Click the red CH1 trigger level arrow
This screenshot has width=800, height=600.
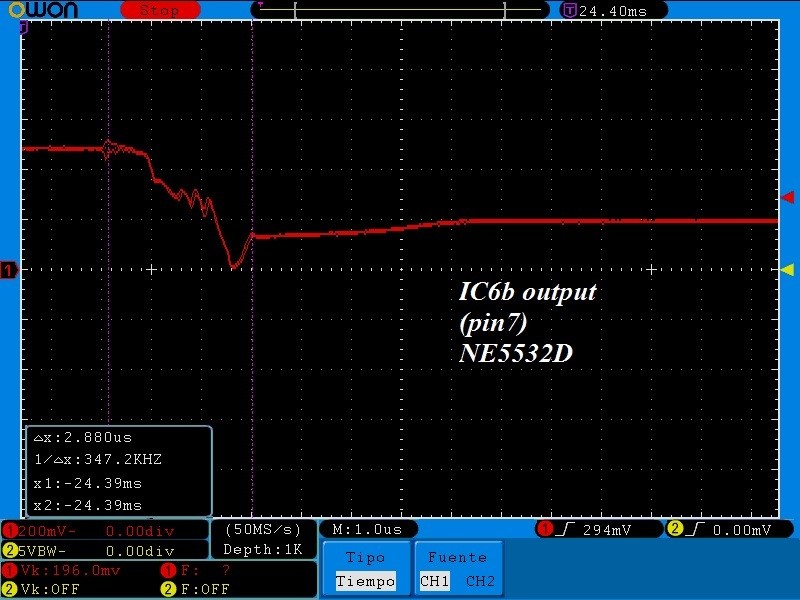click(788, 197)
